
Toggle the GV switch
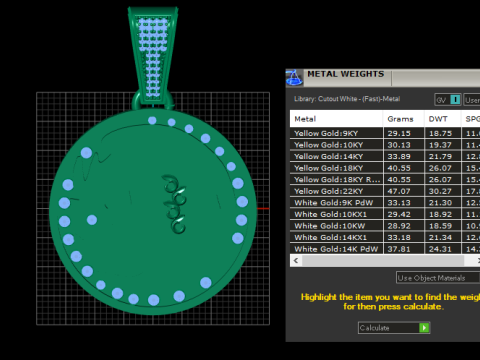448,100
